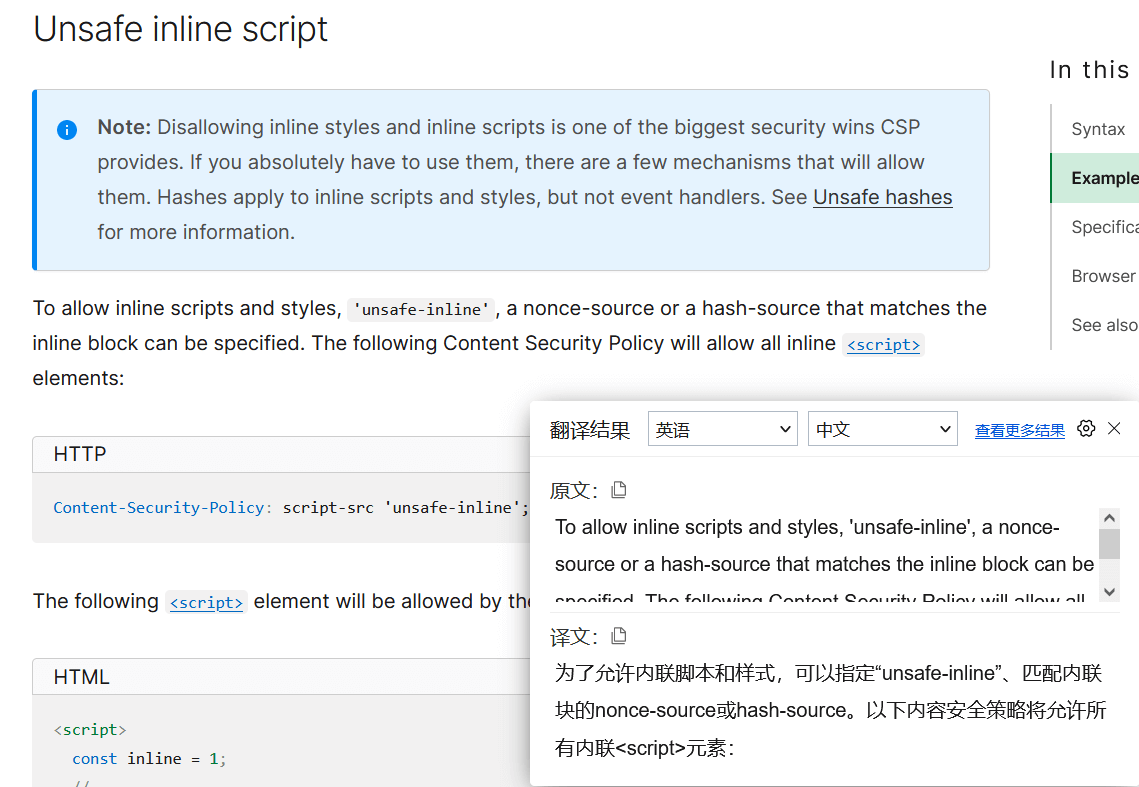Click the 'unsafe-inline' code in paragraph
This screenshot has width=1139, height=787.
click(421, 310)
